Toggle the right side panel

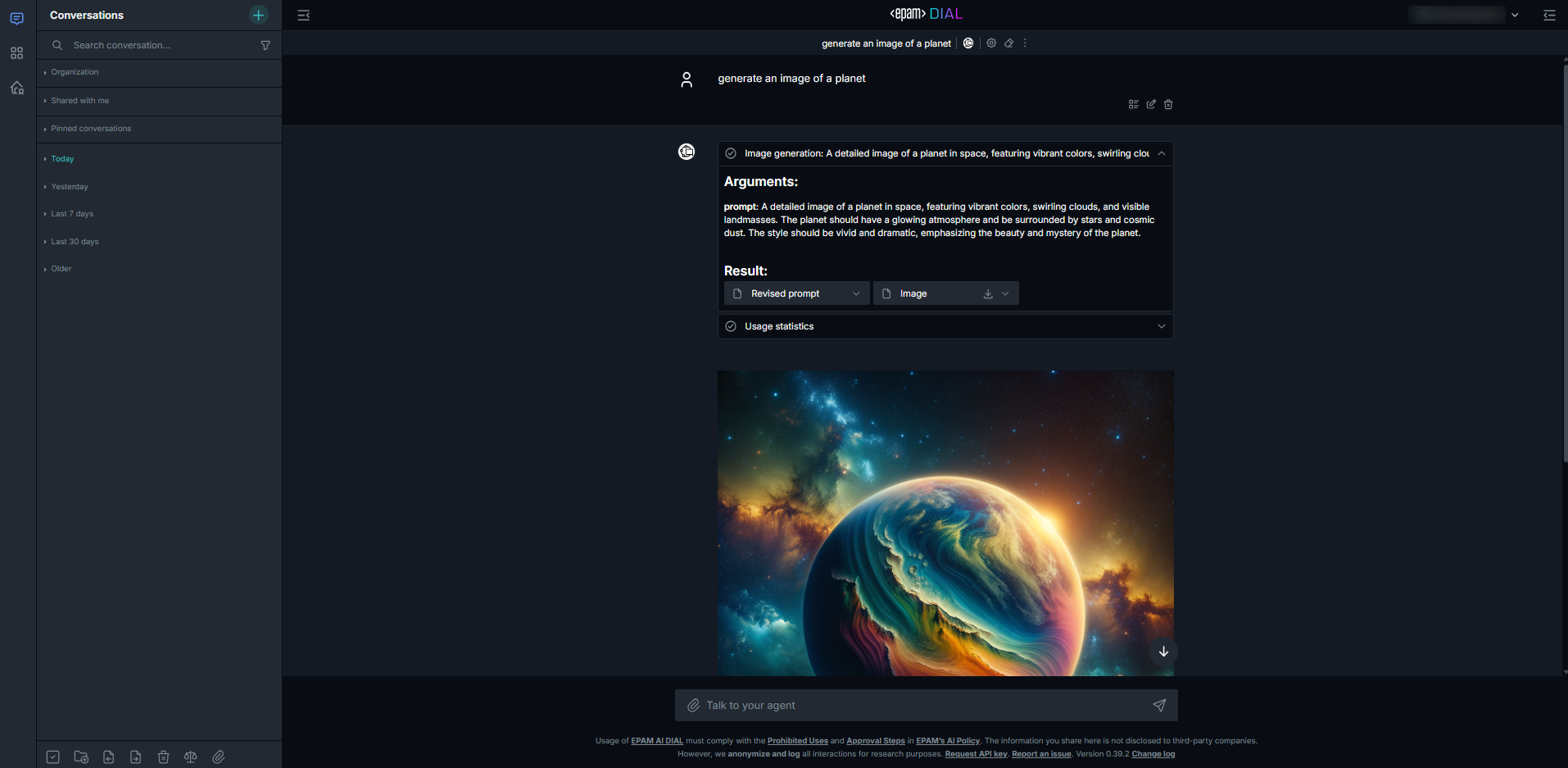tap(1549, 15)
